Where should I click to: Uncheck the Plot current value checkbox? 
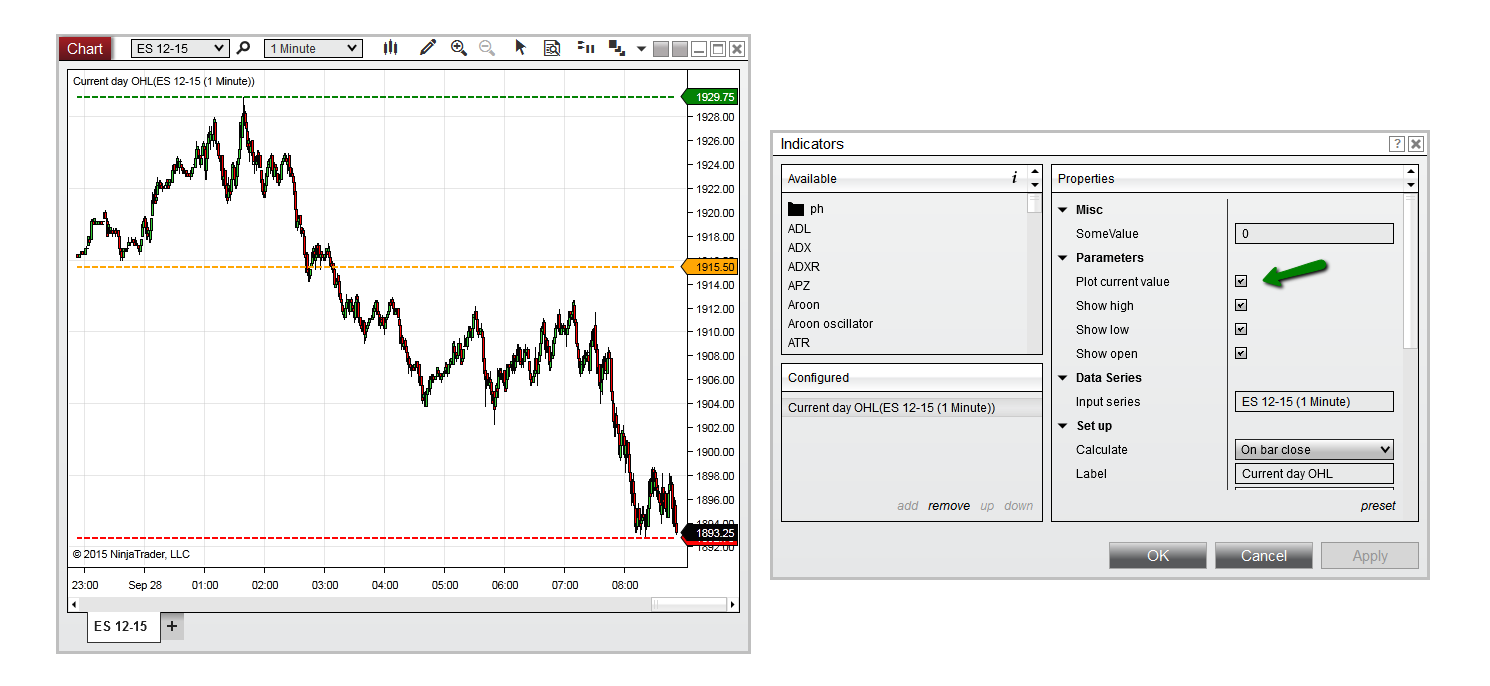1241,282
